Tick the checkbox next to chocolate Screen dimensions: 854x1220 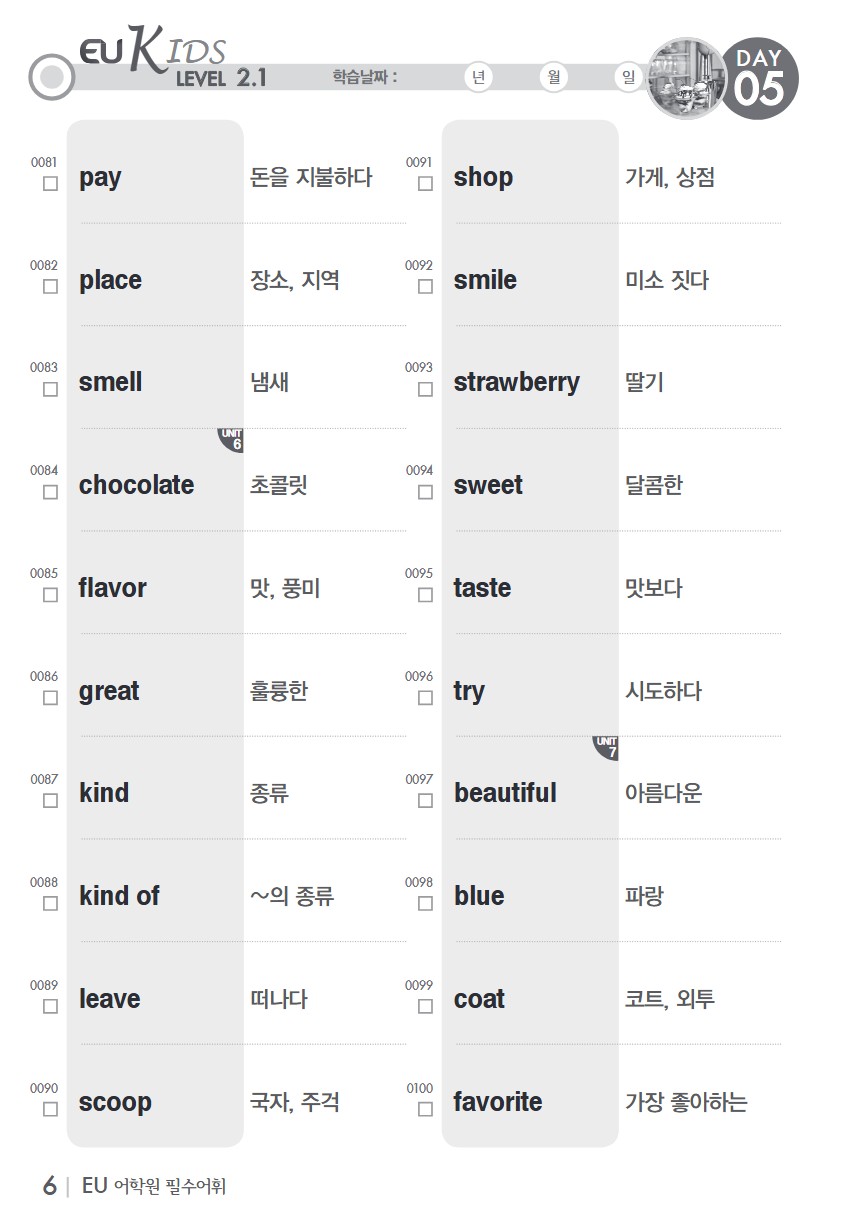click(50, 492)
